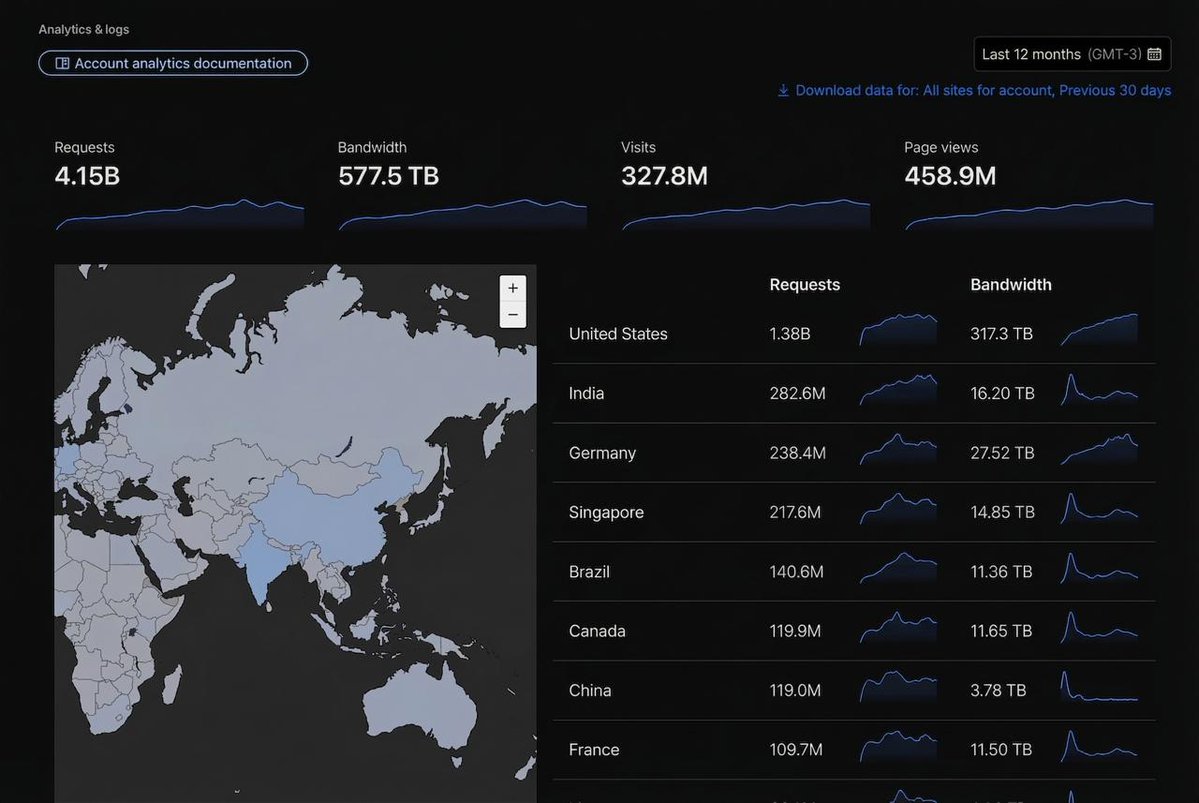Open Account analytics documentation link
This screenshot has width=1199, height=803.
tap(173, 63)
